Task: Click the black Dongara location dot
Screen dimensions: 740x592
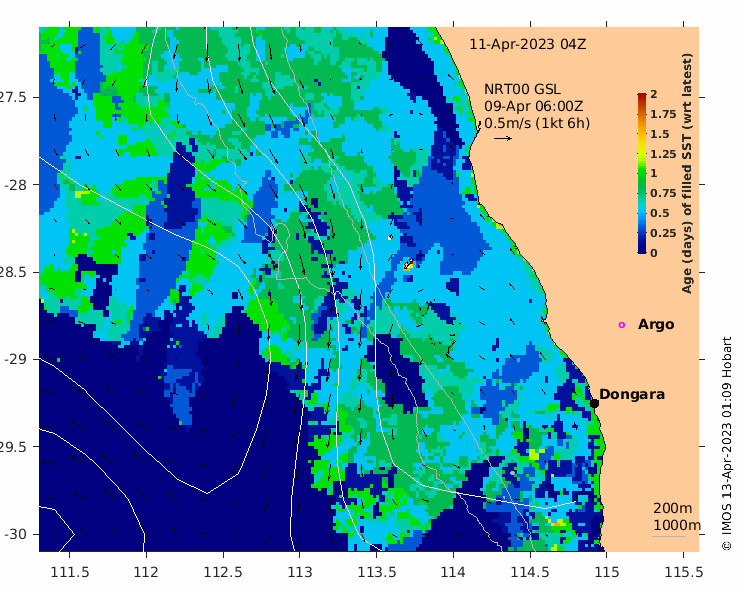Action: click(594, 403)
